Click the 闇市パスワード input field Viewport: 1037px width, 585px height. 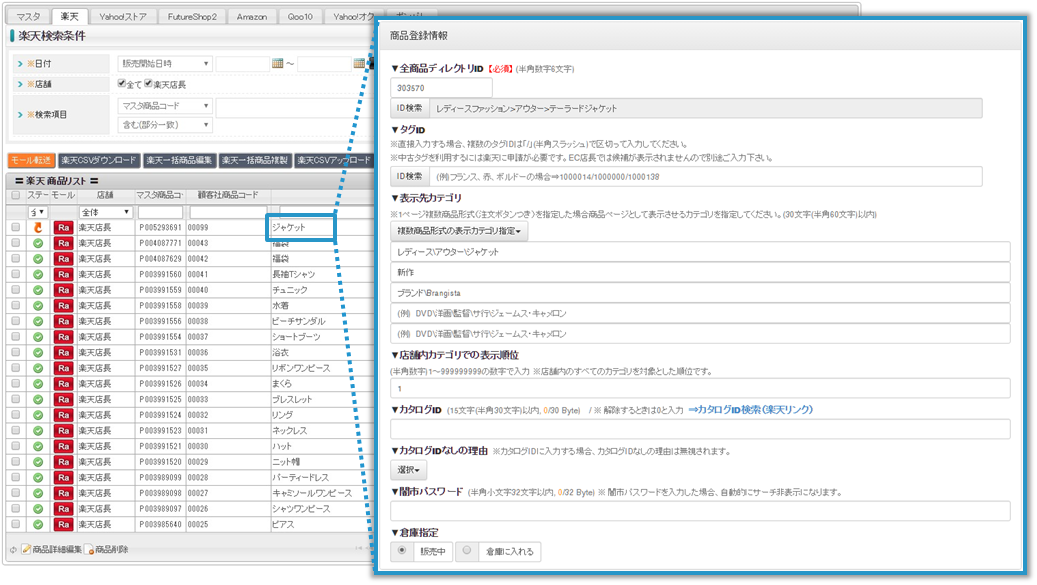(700, 511)
